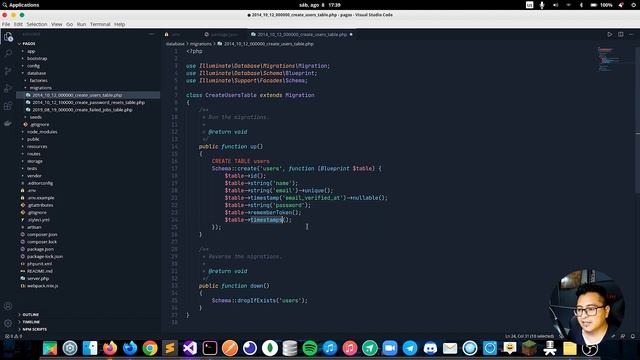
Task: Switch to the create_users_table.php editor tab
Action: tap(302, 35)
